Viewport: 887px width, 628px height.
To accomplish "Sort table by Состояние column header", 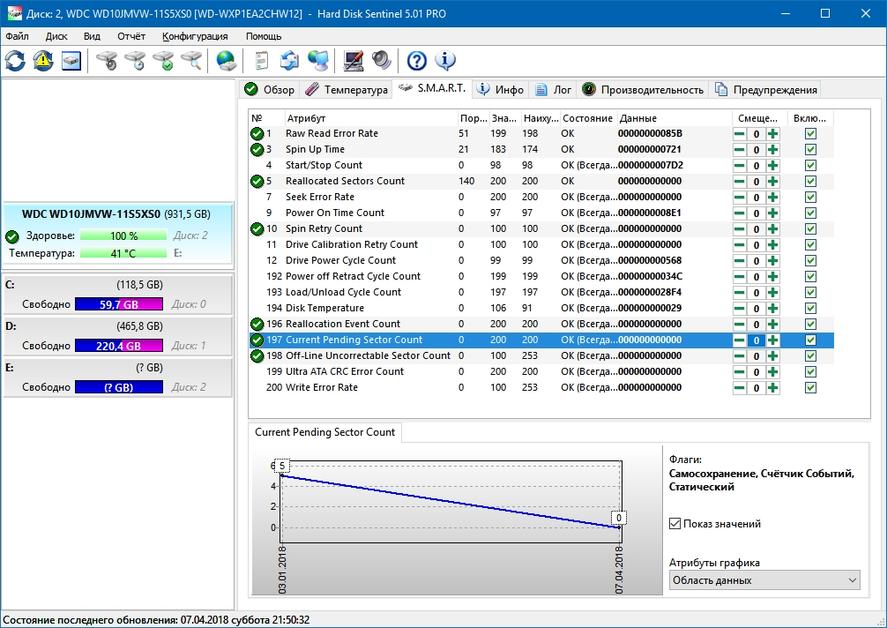I will (x=588, y=118).
